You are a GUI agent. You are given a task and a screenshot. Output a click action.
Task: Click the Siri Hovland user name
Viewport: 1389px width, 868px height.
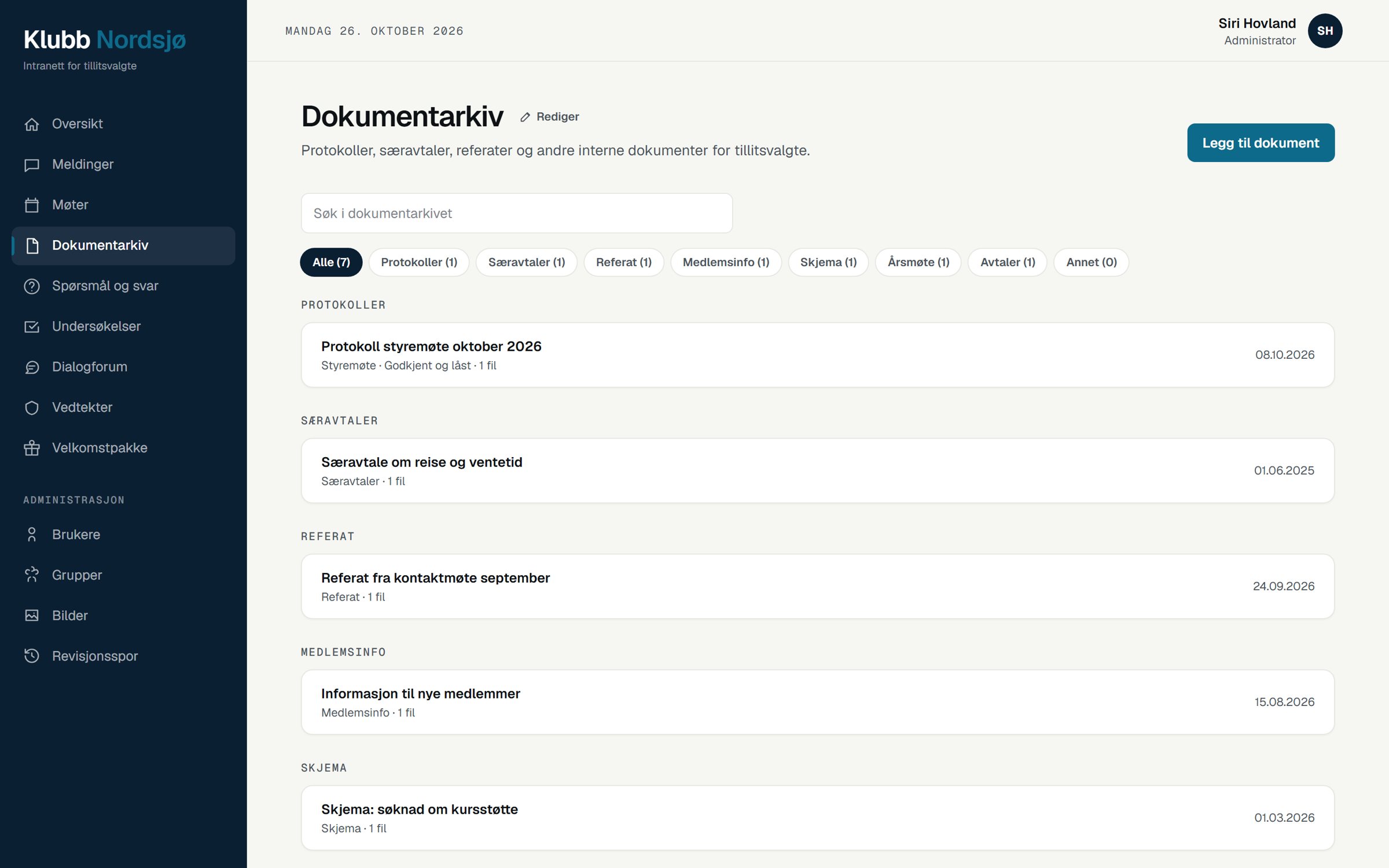click(x=1256, y=23)
